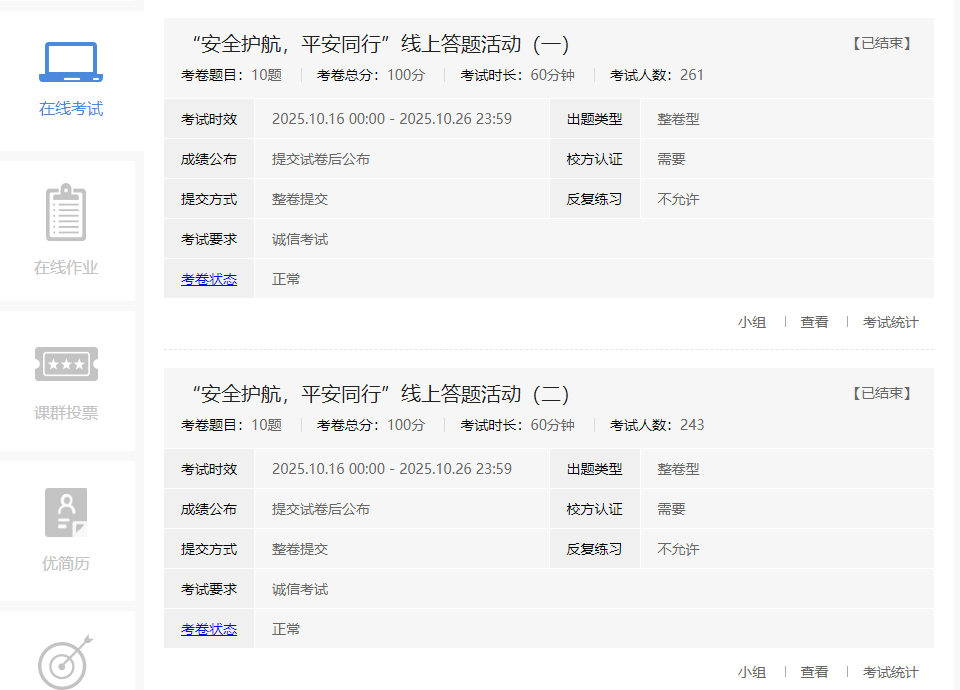Click the 已结束 status of exam (一)
The height and width of the screenshot is (690, 960).
tap(882, 44)
